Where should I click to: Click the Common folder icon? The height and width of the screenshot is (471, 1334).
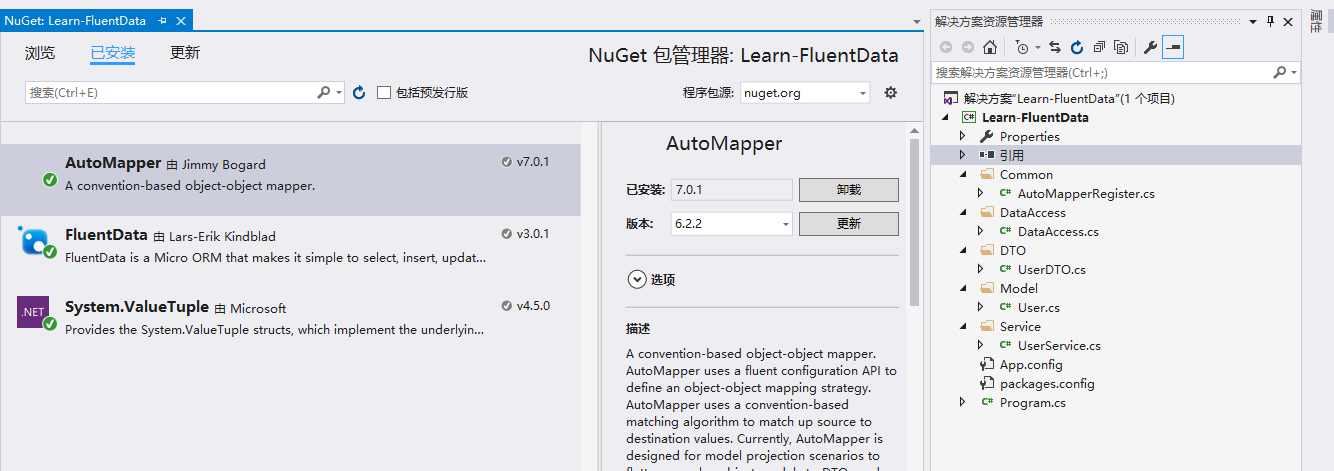(x=987, y=174)
